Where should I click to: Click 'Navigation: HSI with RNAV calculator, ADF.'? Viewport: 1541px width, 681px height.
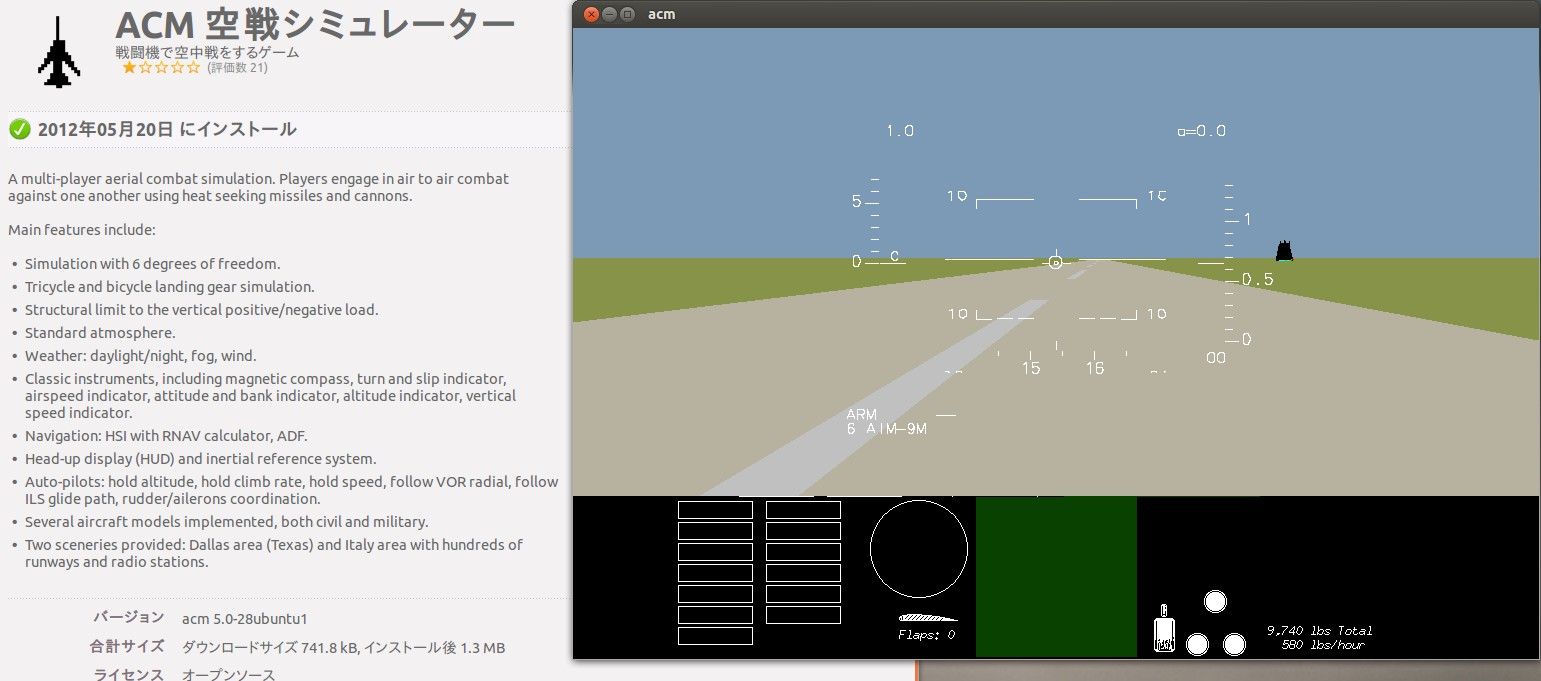point(166,436)
